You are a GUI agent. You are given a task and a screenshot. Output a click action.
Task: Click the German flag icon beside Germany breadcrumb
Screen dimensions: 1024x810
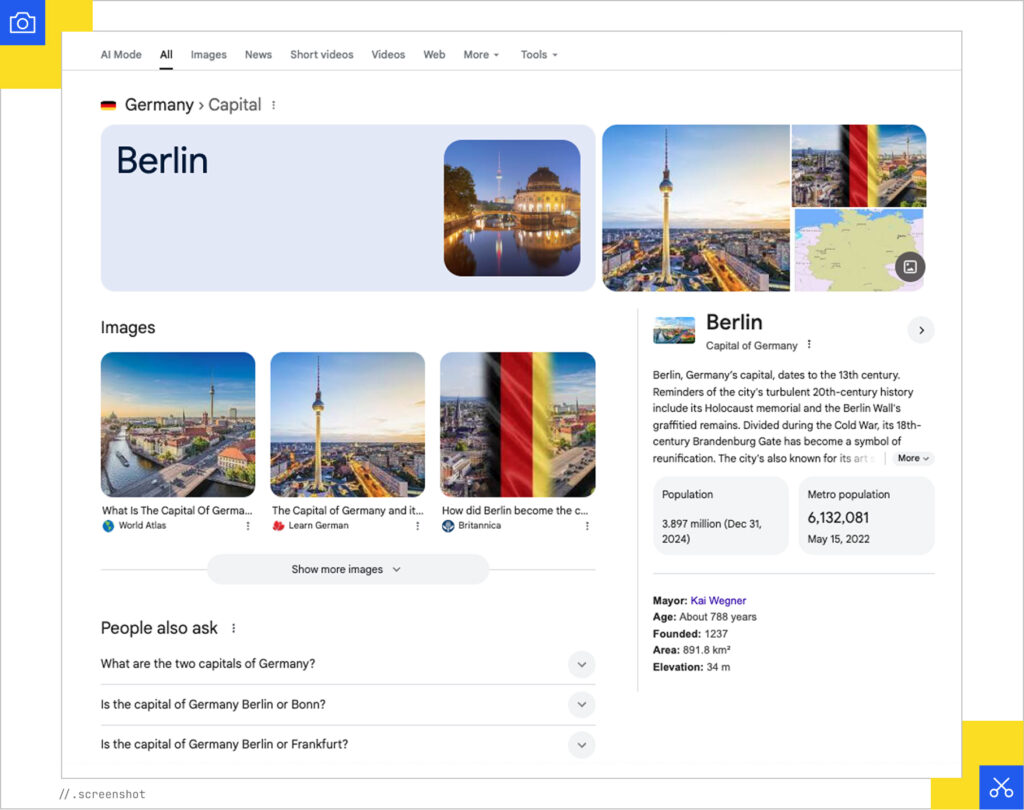[x=108, y=104]
